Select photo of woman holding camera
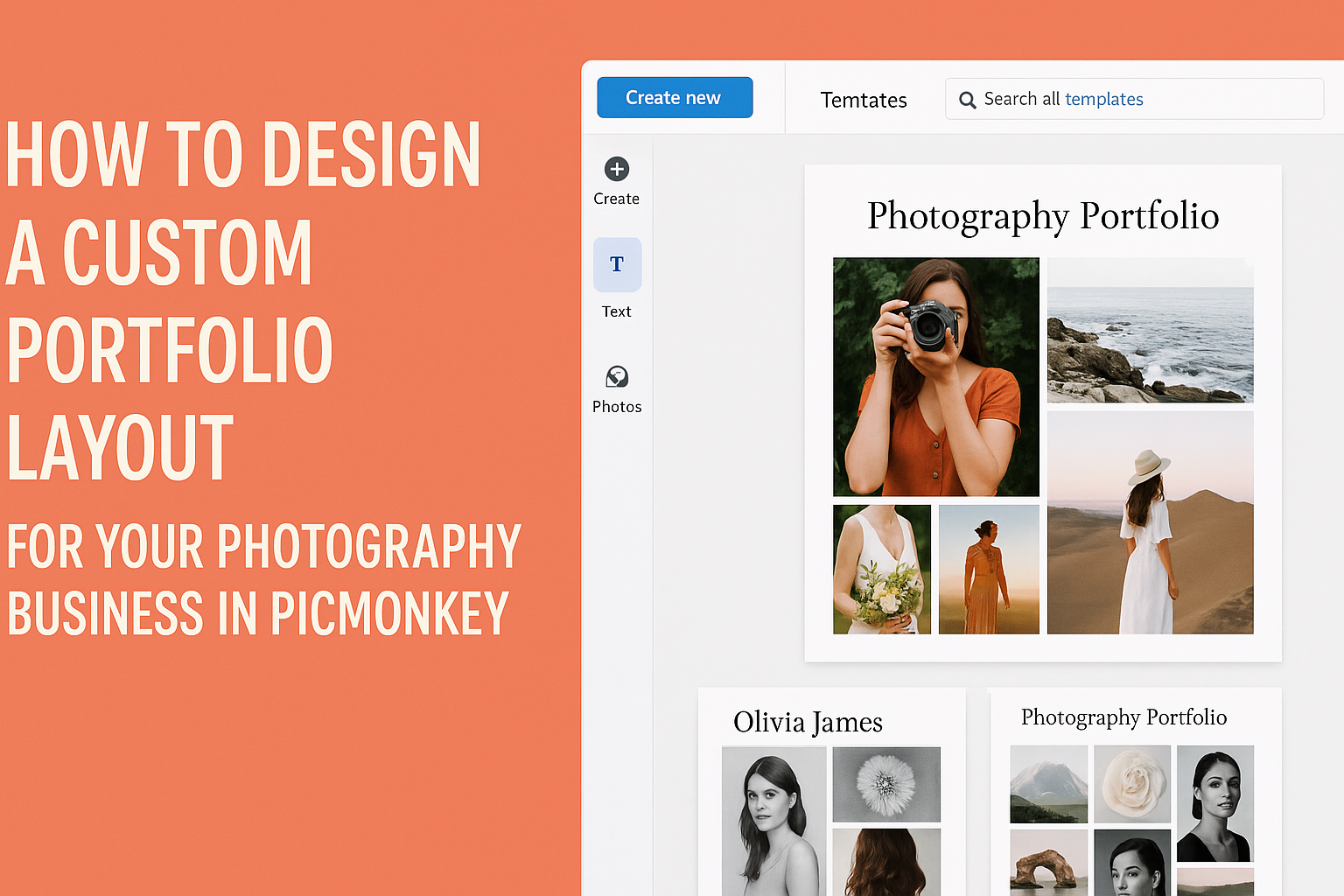The image size is (1344, 896). pyautogui.click(x=936, y=377)
